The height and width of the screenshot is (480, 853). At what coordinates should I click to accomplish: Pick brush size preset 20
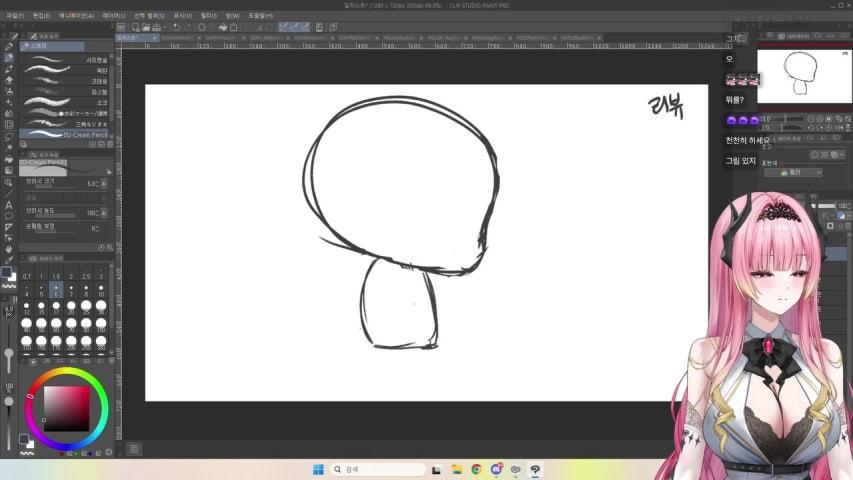click(x=71, y=307)
